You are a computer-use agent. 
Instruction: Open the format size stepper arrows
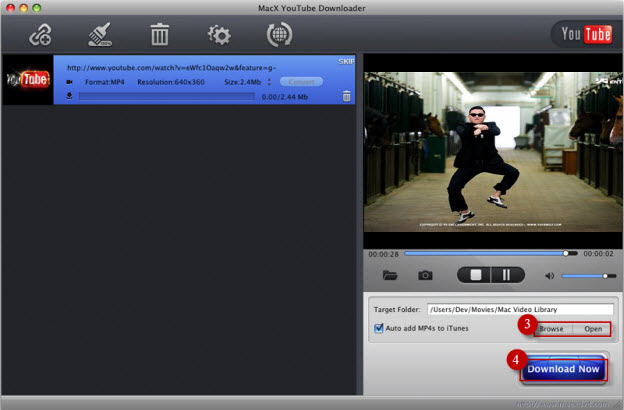coord(269,82)
